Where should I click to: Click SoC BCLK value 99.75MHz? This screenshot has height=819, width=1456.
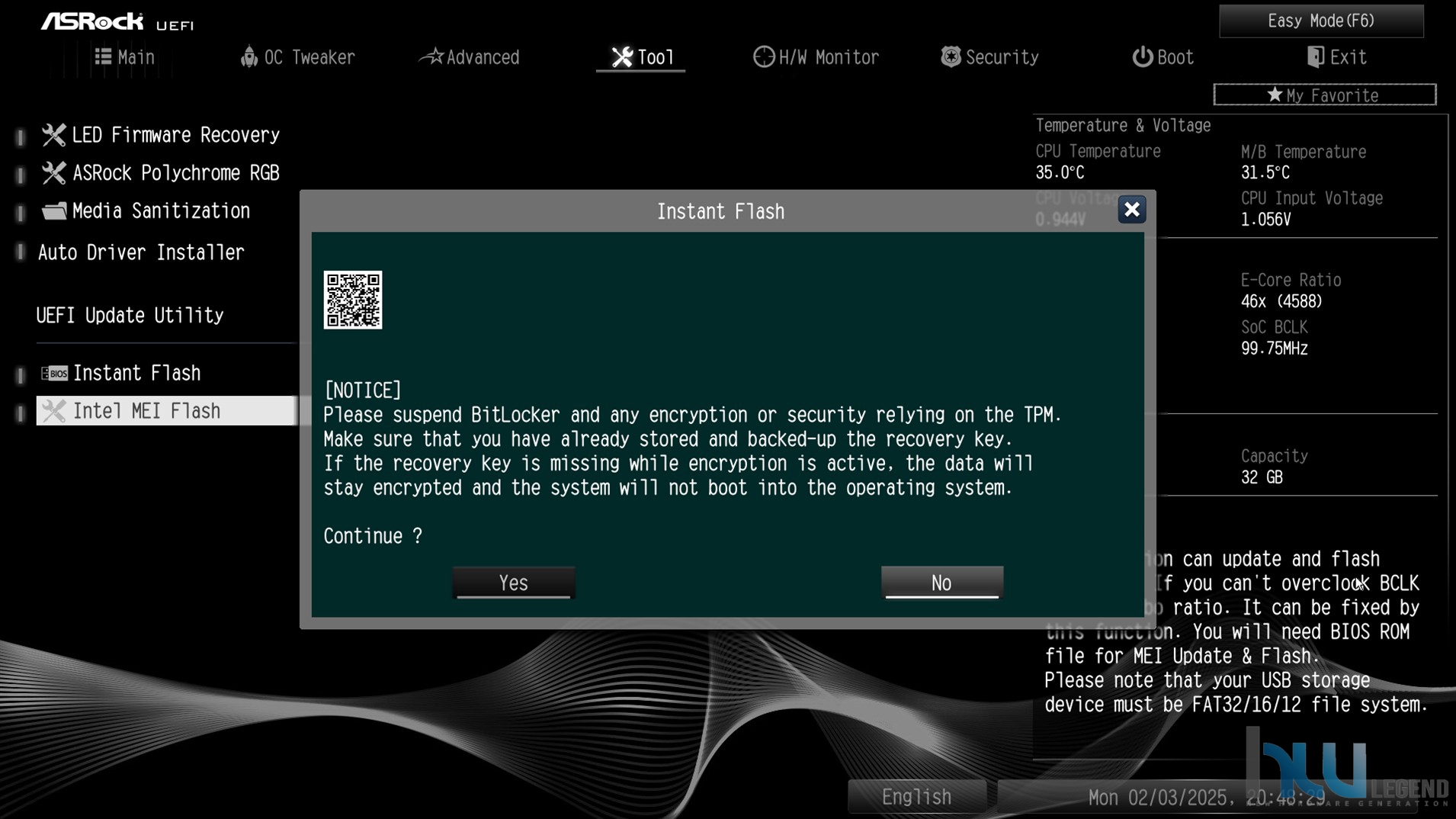click(1274, 348)
